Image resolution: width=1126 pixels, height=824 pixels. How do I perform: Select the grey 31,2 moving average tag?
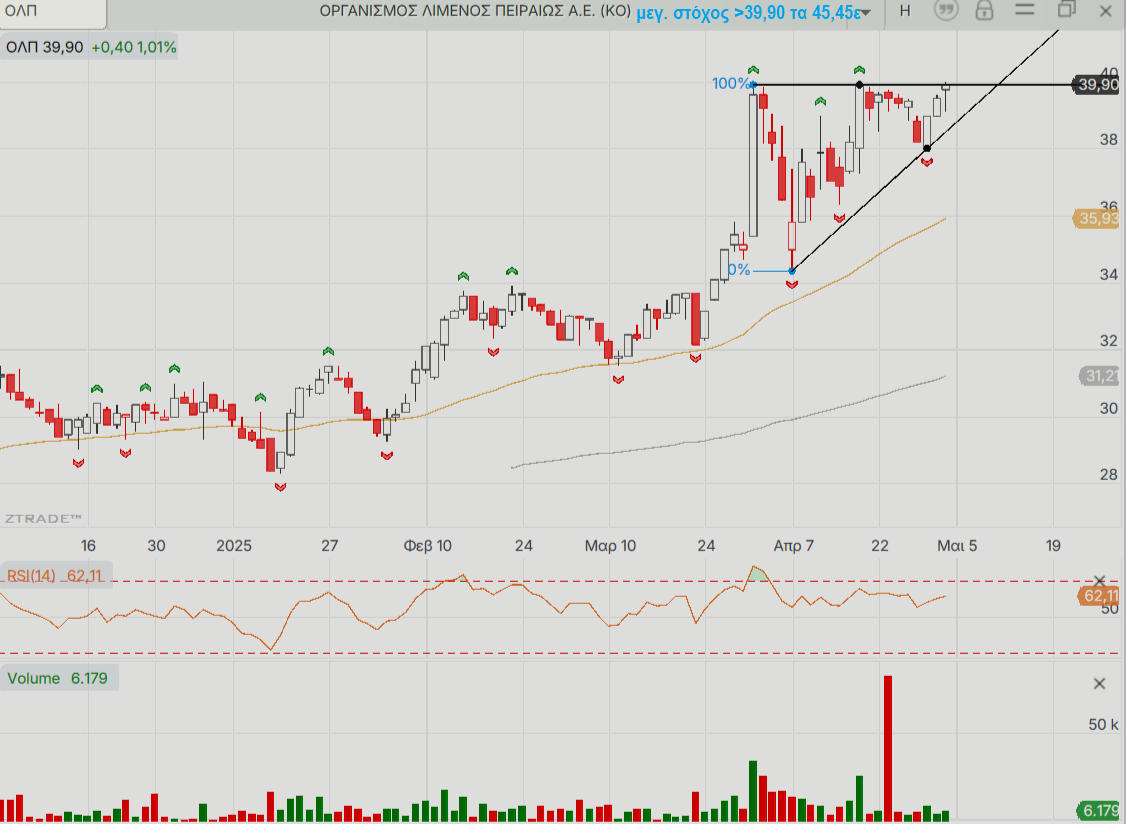pos(1101,376)
